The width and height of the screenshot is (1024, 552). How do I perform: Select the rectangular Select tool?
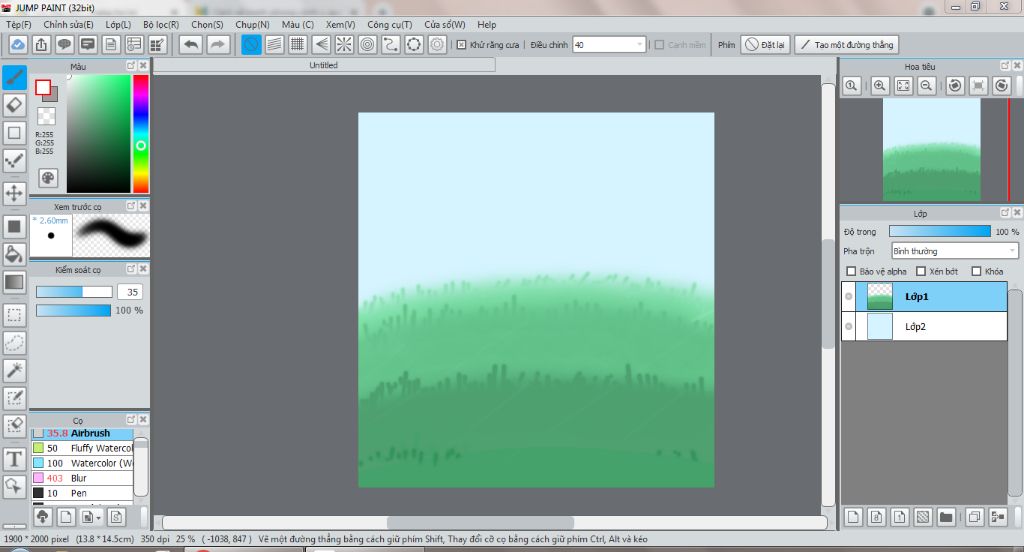click(x=14, y=315)
